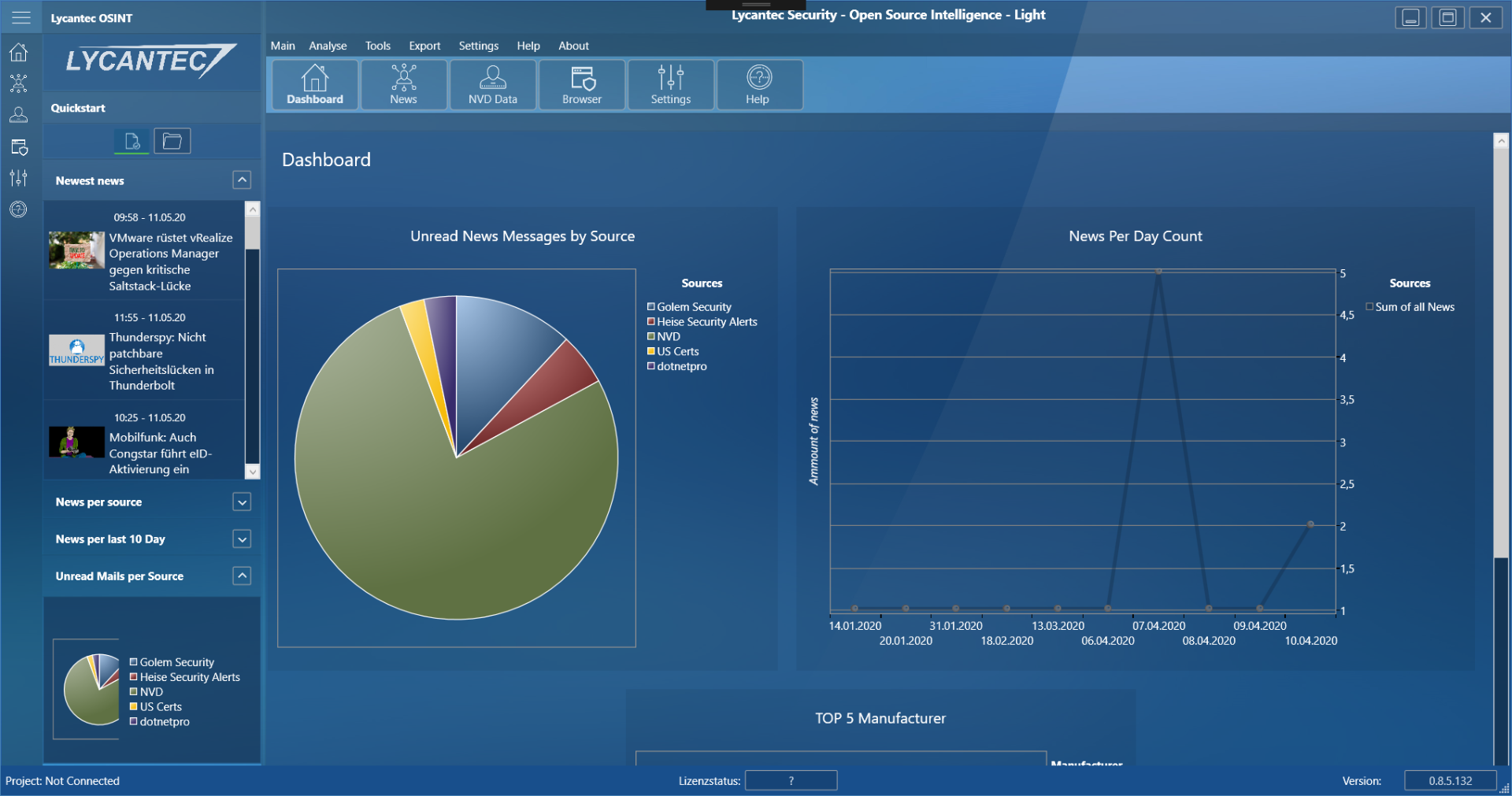Viewport: 1512px width, 796px height.
Task: Toggle Golem Security in the pie chart legend
Action: coord(690,307)
